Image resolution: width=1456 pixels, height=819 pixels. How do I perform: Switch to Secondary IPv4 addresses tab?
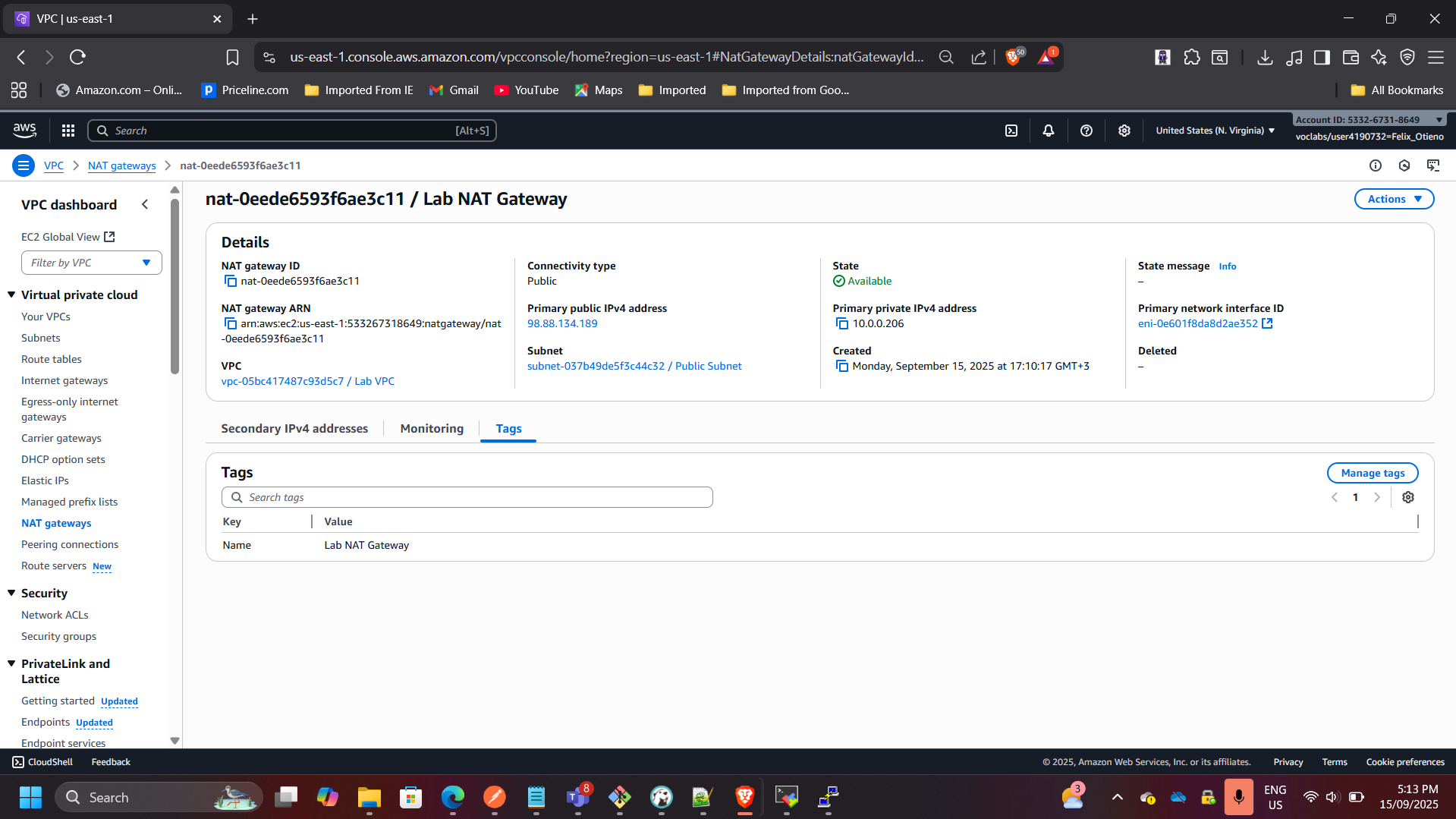[x=294, y=429]
